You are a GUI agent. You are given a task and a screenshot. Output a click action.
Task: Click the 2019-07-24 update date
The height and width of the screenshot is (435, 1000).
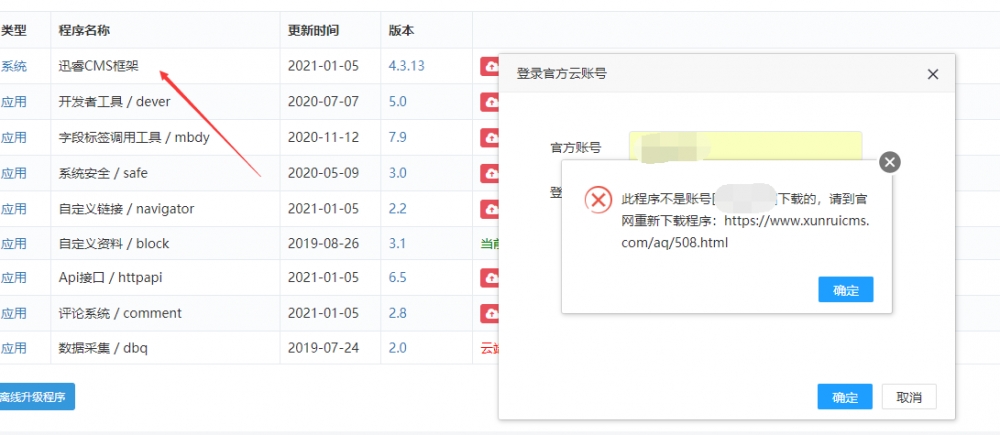[323, 348]
